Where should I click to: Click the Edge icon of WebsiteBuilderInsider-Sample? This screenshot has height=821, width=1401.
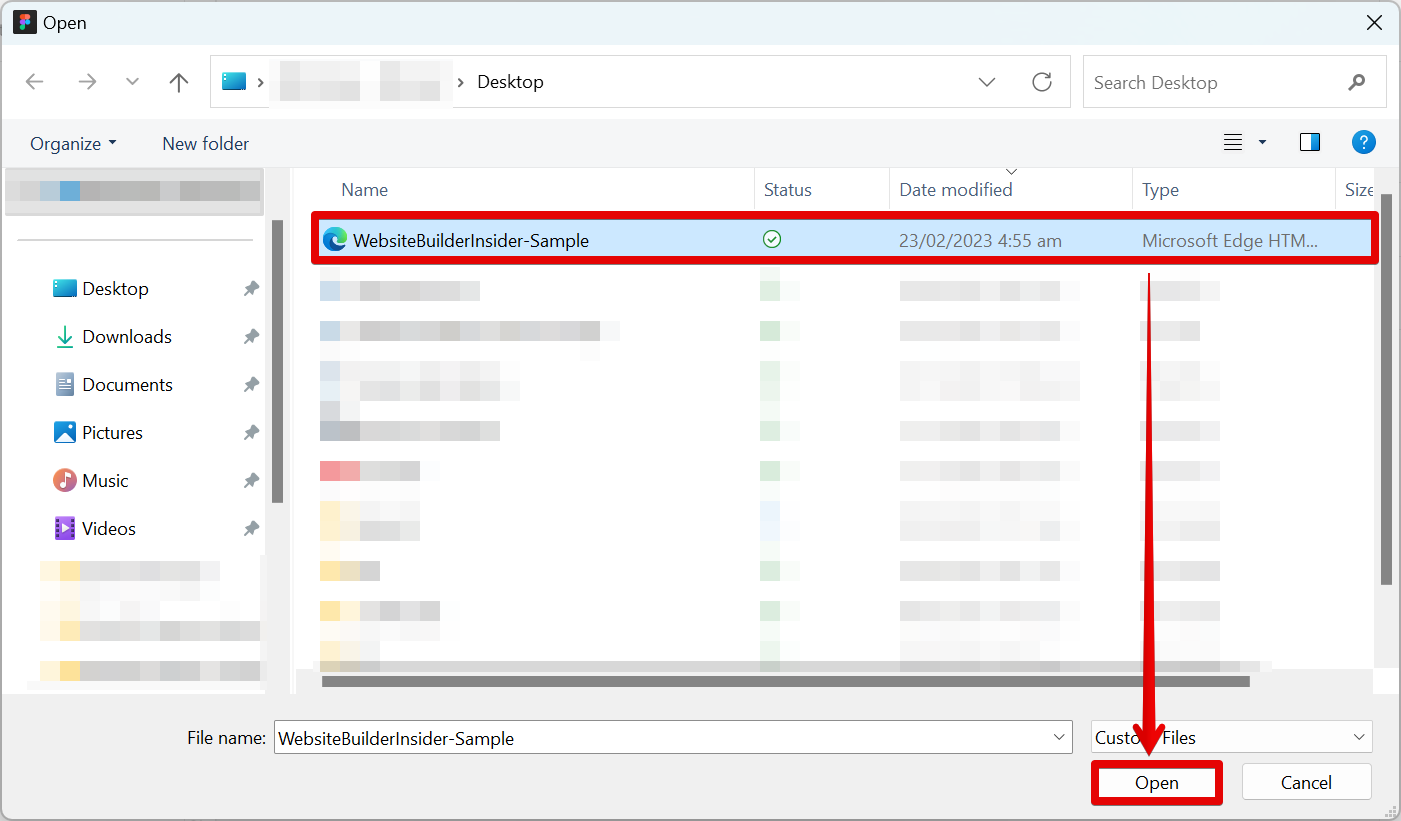point(335,240)
